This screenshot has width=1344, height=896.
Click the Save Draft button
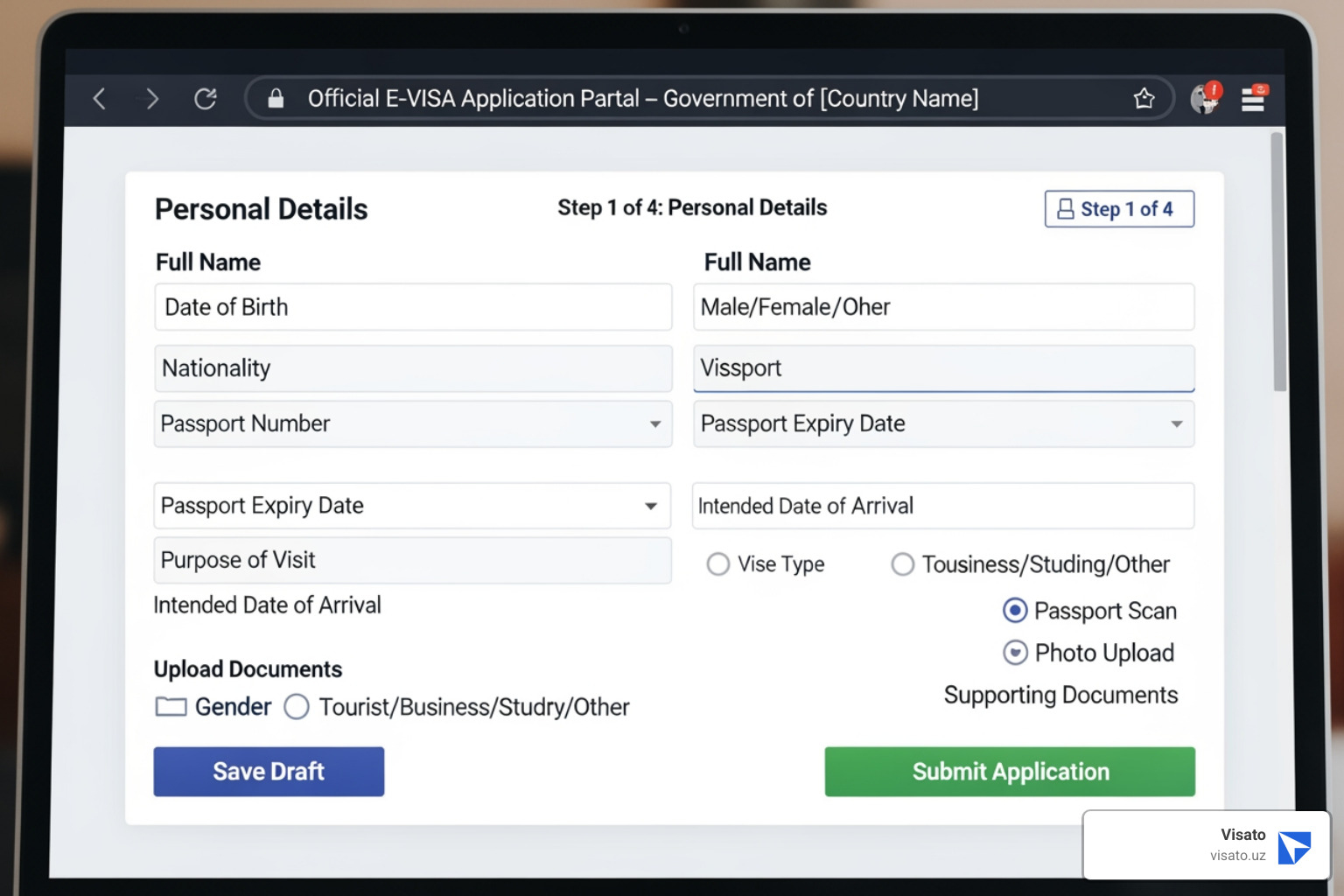click(269, 771)
